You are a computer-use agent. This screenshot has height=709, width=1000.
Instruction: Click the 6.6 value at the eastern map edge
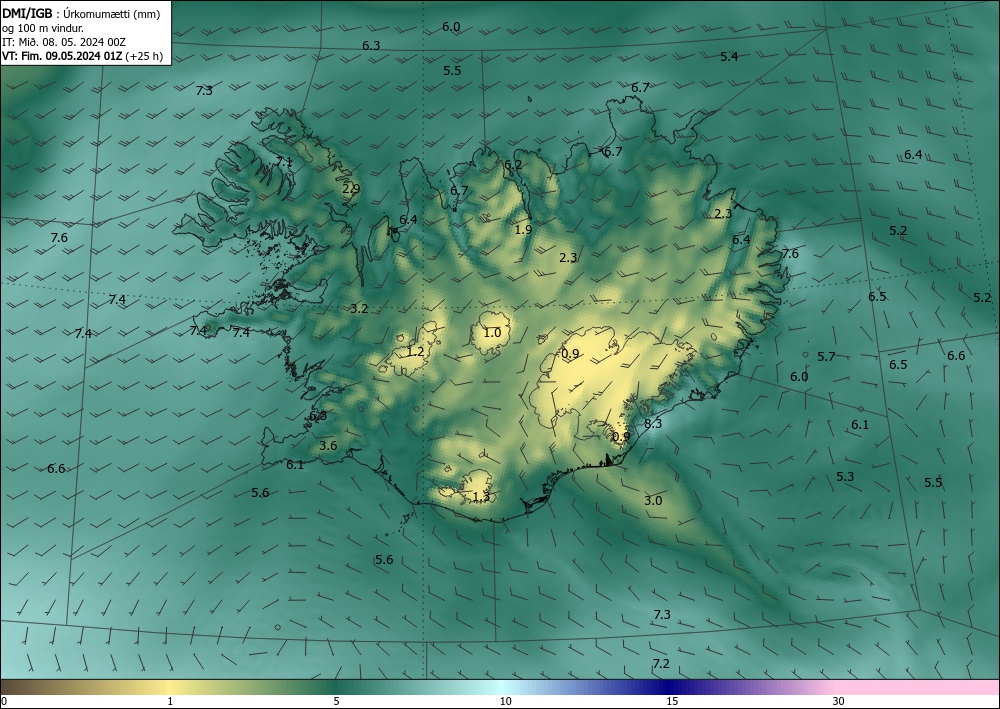(x=955, y=356)
